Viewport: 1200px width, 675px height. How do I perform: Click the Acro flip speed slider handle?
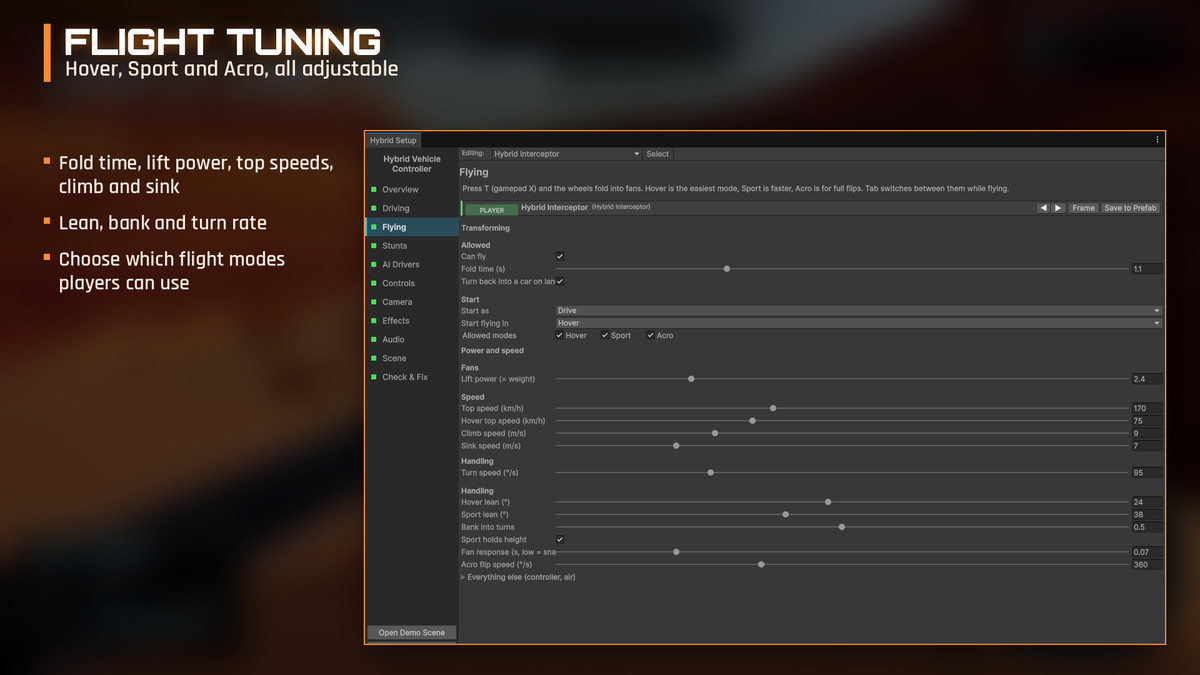point(761,564)
